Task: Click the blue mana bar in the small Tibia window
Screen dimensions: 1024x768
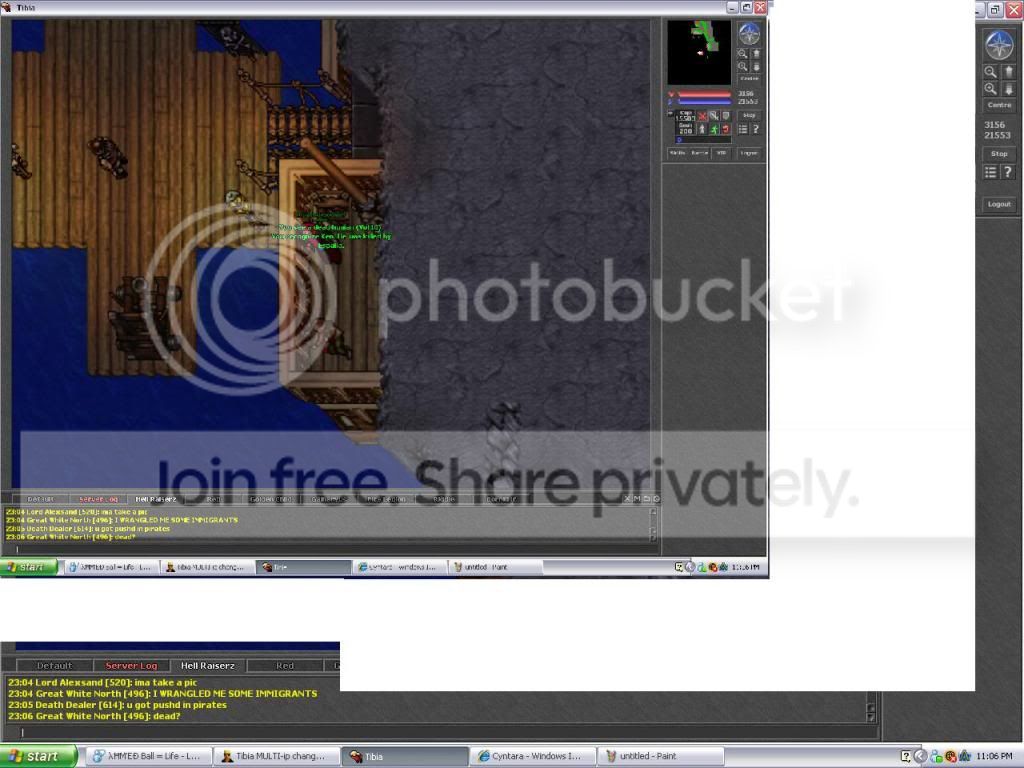Action: click(x=705, y=103)
